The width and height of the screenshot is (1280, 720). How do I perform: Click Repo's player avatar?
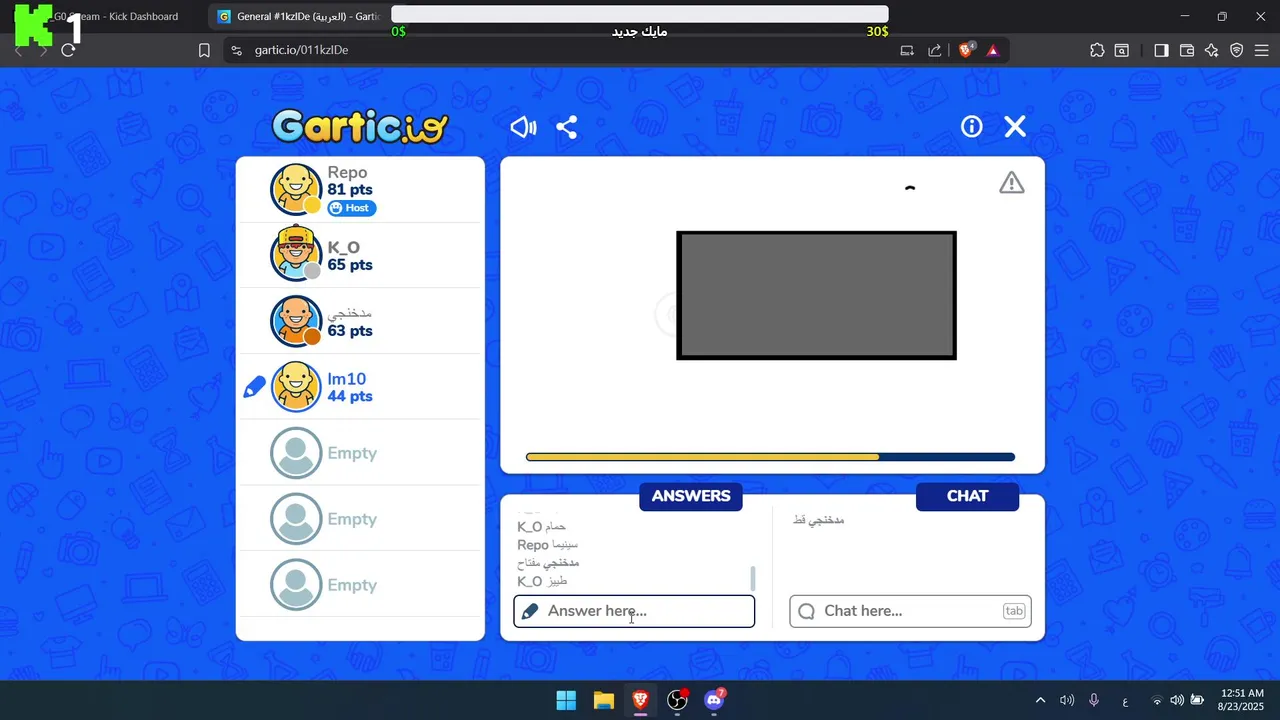pos(296,189)
